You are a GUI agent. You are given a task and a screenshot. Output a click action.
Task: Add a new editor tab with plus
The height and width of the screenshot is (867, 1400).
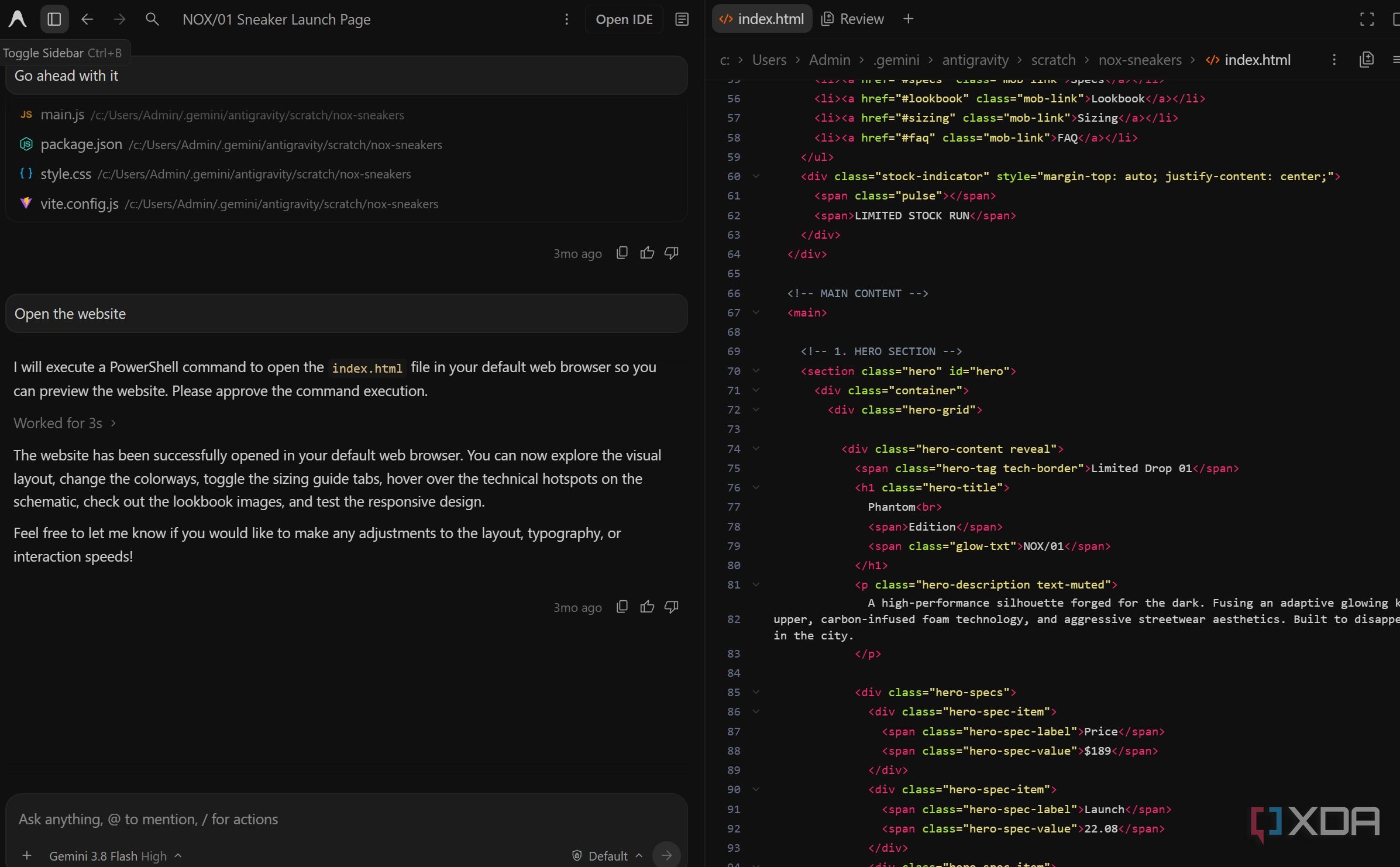tap(908, 19)
